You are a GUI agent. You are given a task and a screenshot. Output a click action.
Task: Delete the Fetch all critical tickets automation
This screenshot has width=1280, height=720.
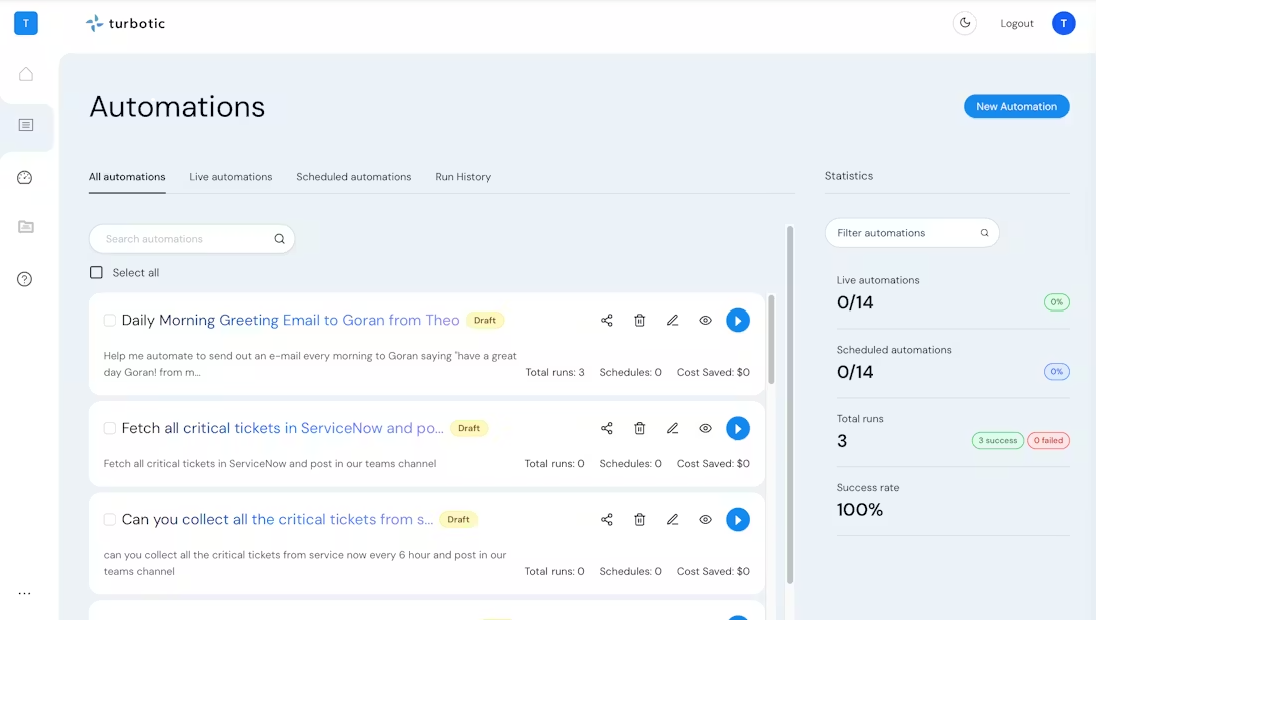point(640,428)
